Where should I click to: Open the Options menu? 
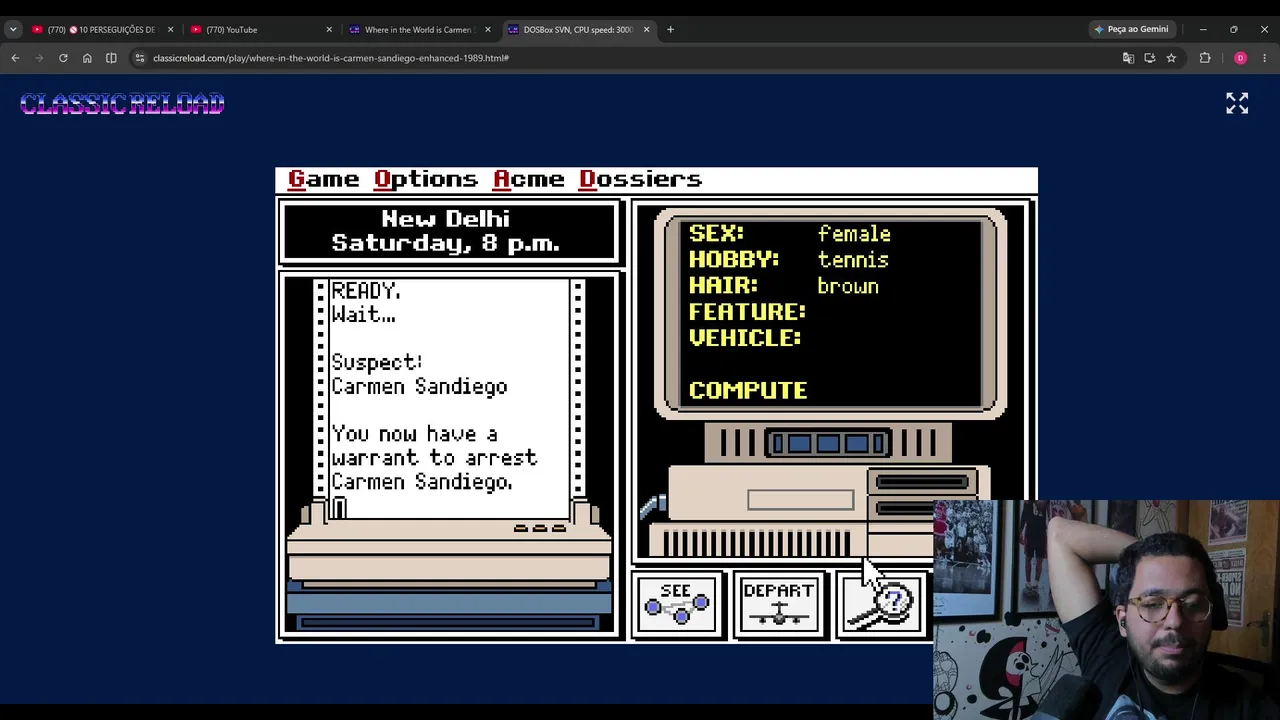(x=426, y=180)
